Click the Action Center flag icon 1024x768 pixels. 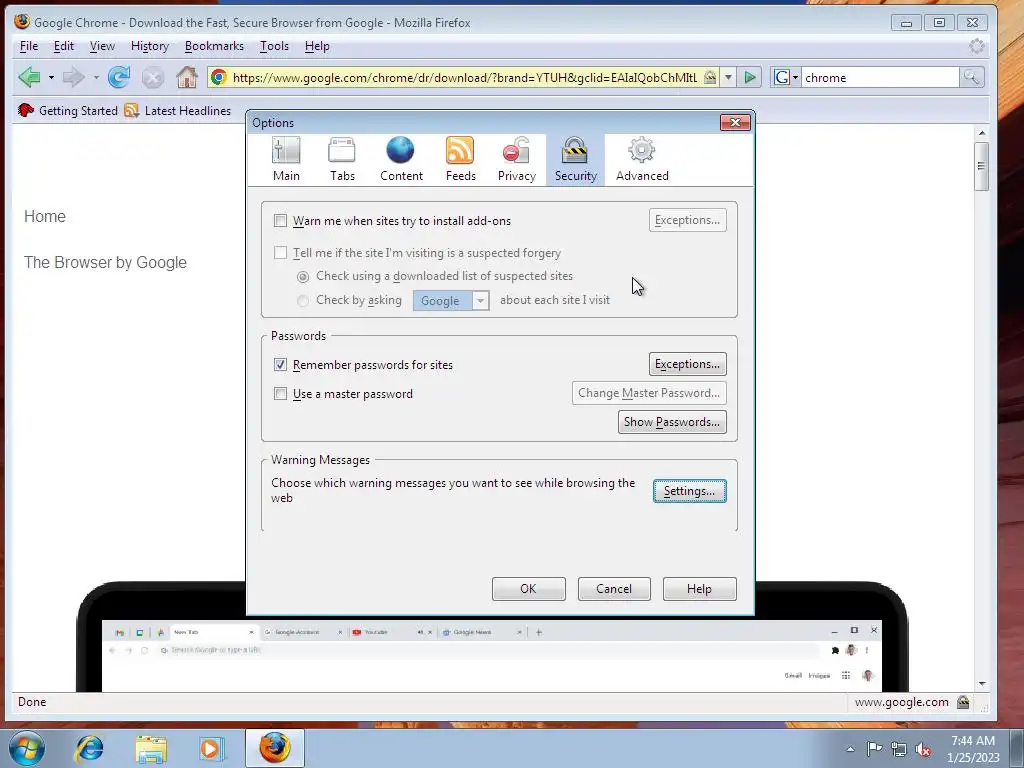pyautogui.click(x=874, y=748)
